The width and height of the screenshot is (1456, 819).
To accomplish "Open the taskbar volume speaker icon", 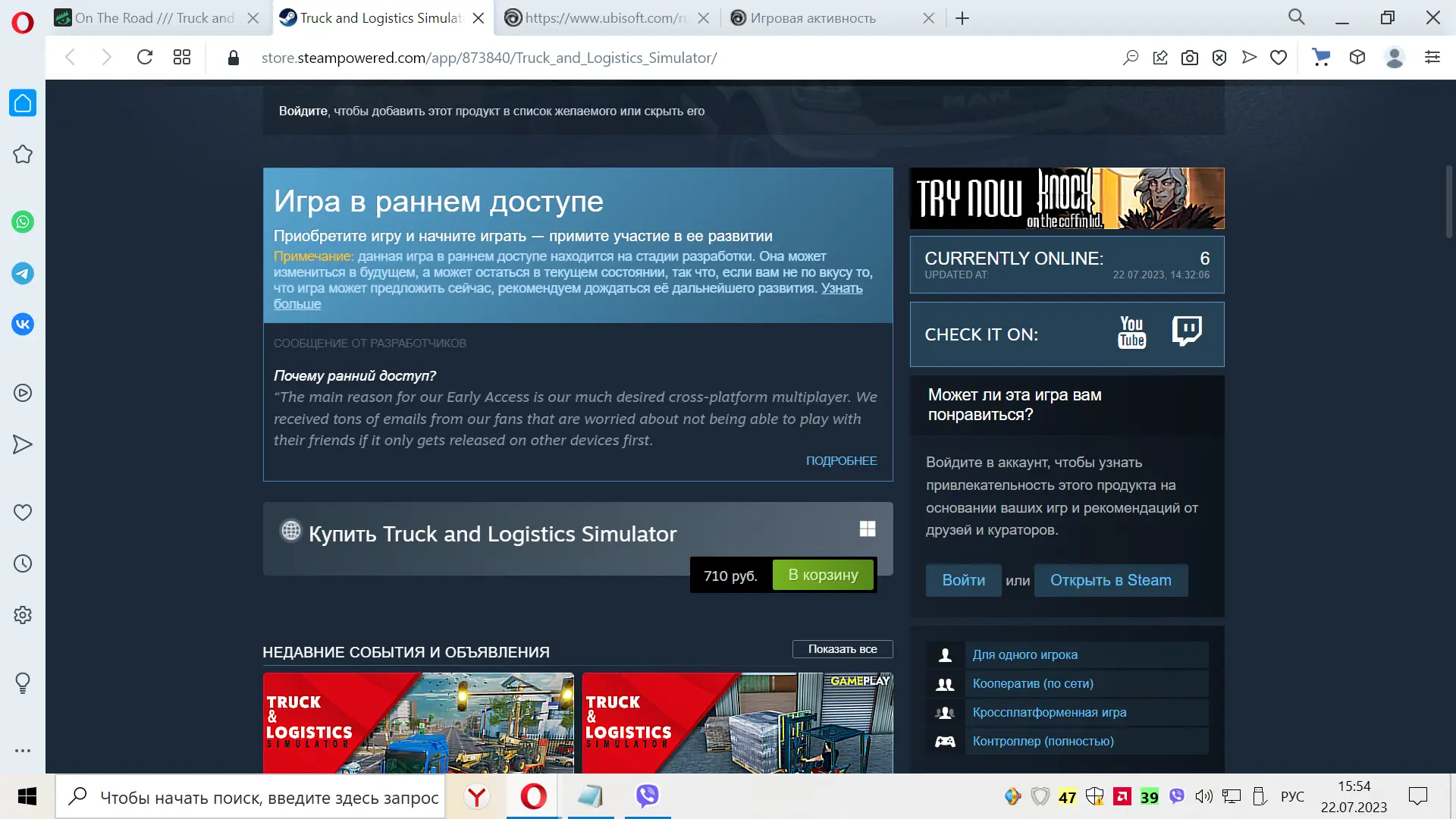I will point(1203,796).
